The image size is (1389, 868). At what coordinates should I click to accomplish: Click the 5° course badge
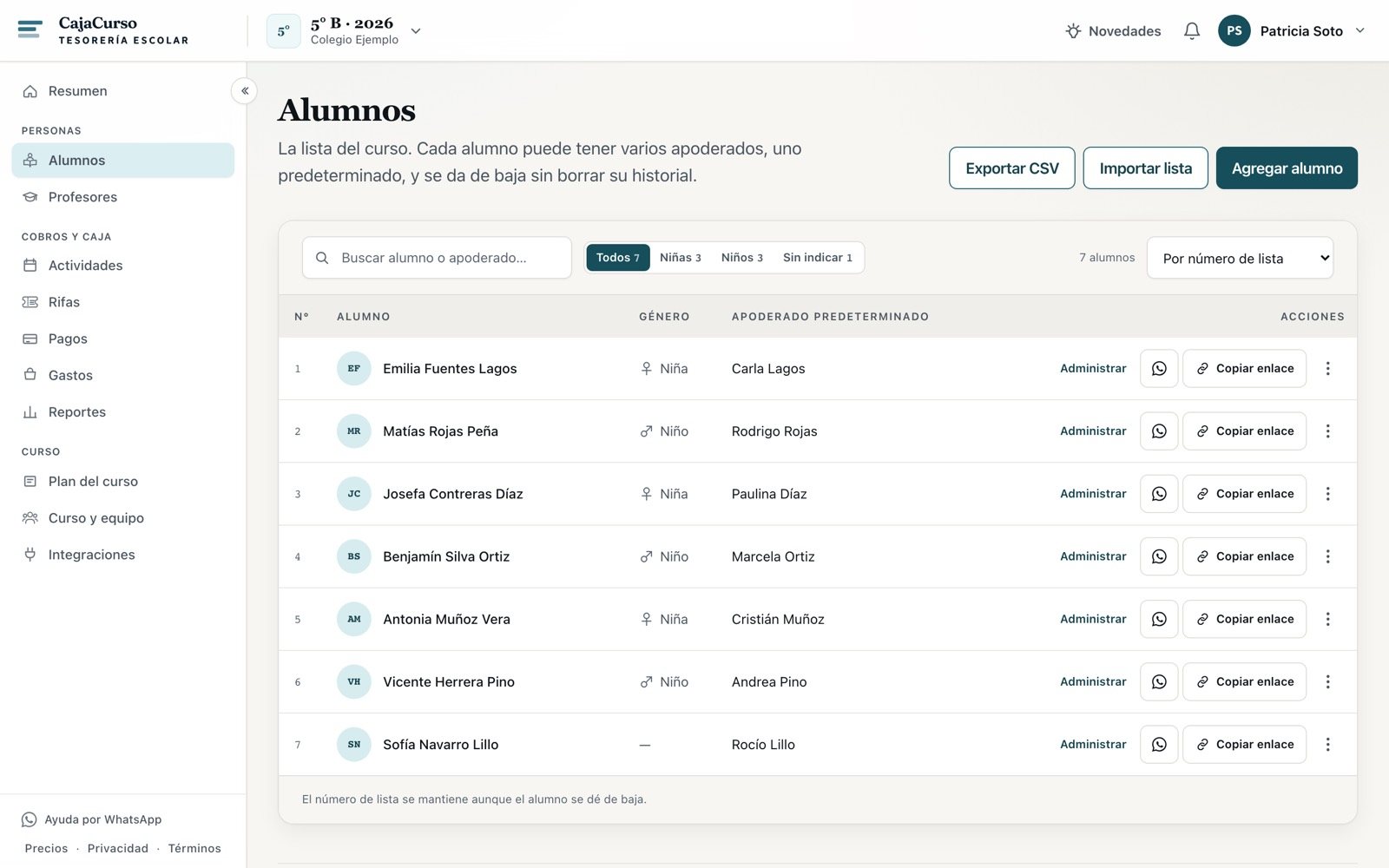click(283, 31)
